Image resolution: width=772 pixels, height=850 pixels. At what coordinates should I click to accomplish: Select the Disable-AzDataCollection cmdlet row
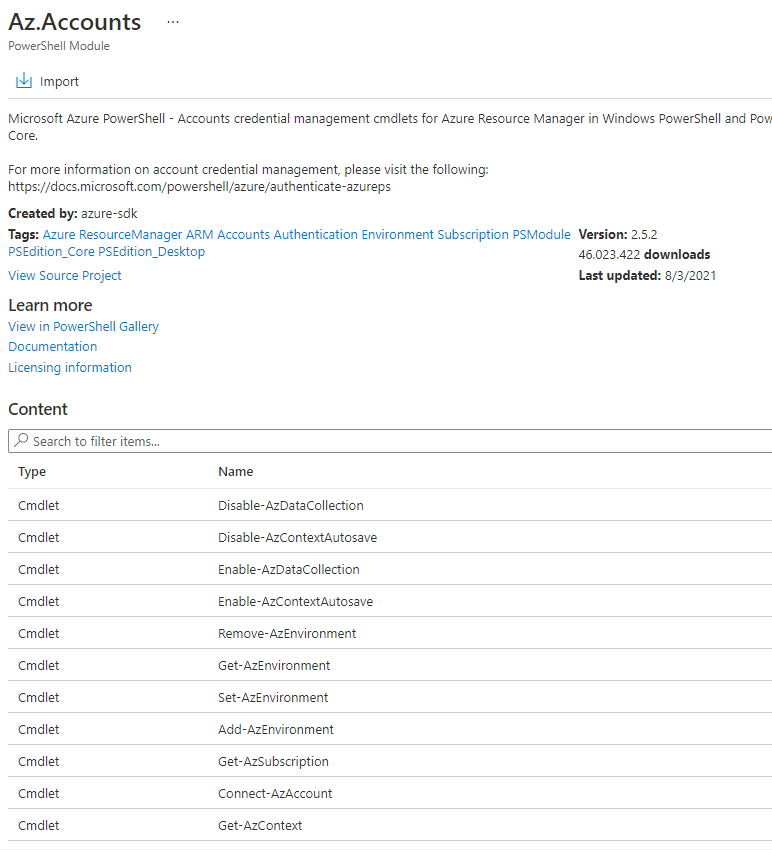point(291,506)
